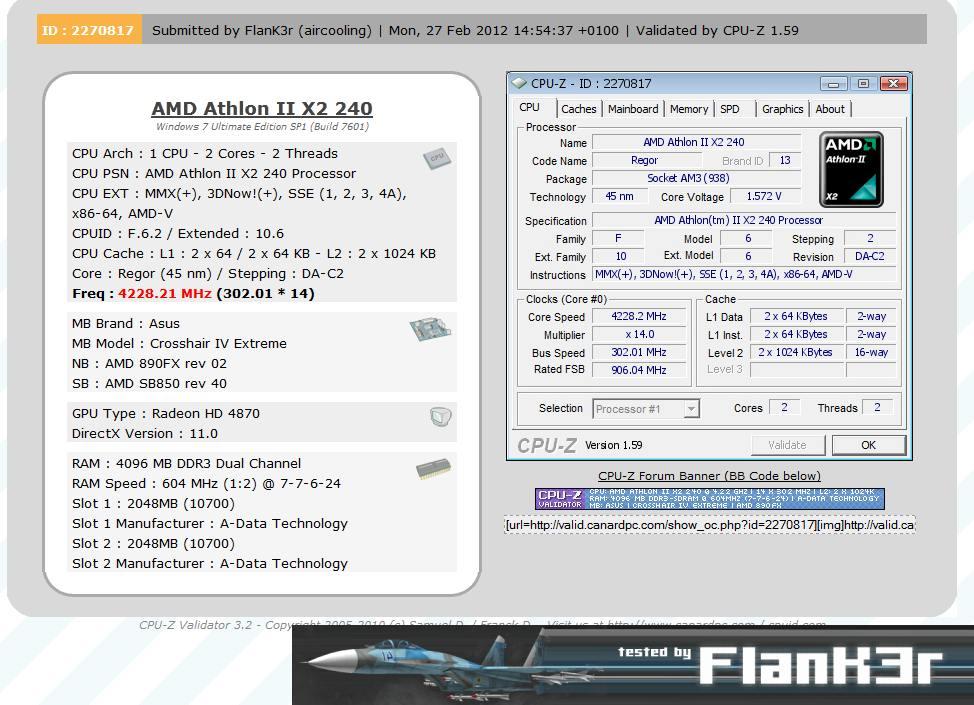
Task: Click the CPU-Z window title icon
Action: point(518,83)
